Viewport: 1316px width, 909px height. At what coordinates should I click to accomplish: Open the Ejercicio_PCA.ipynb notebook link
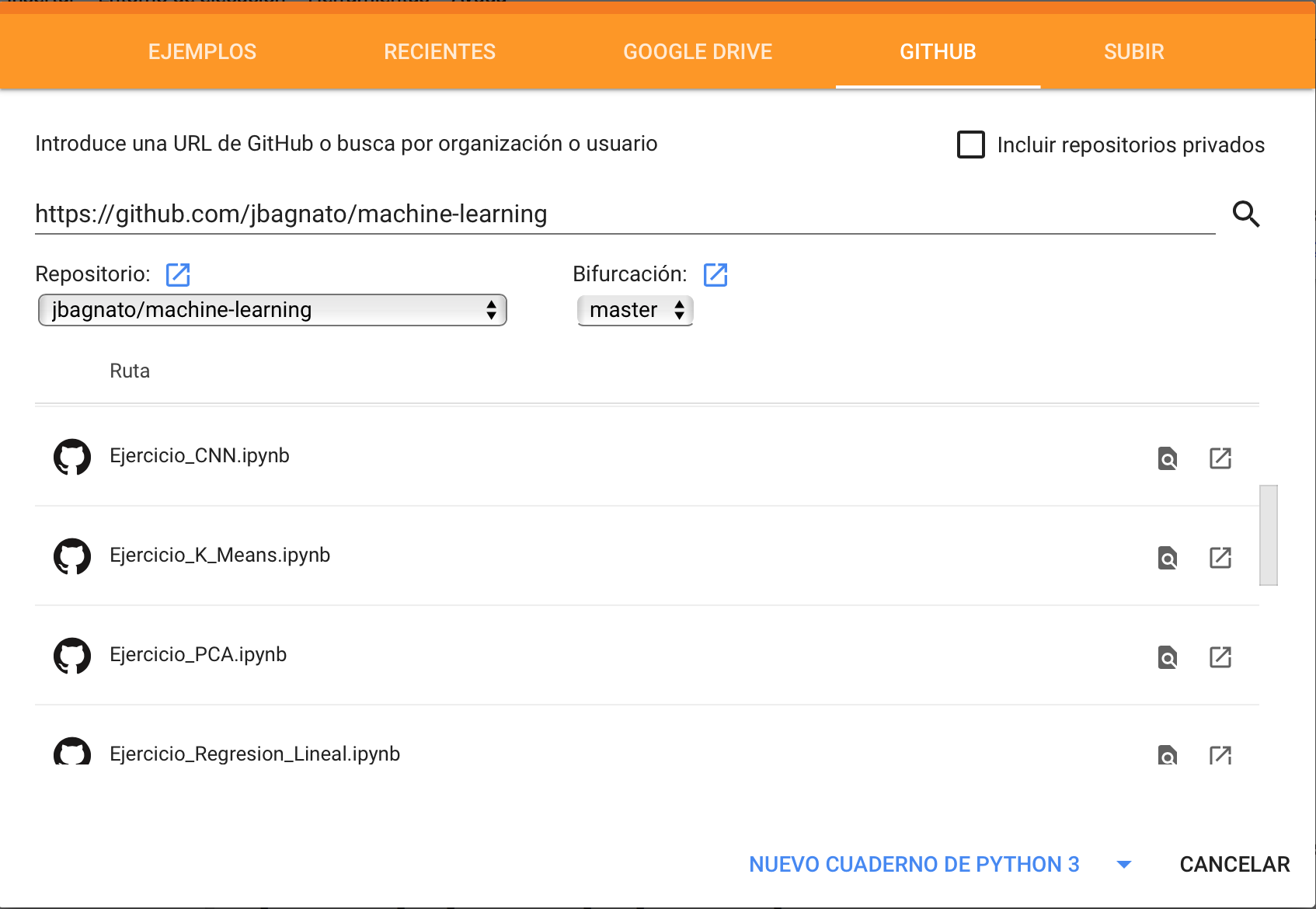(198, 655)
